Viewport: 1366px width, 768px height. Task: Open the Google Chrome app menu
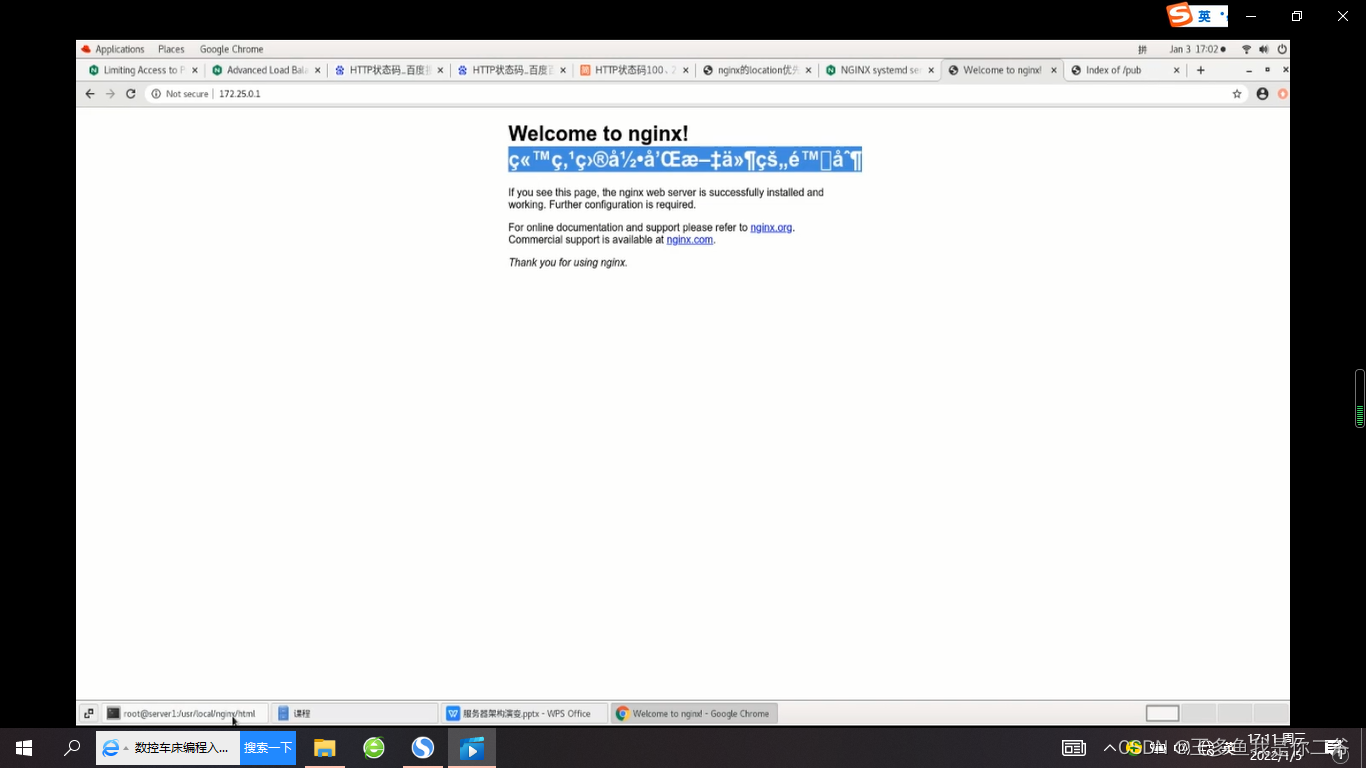pyautogui.click(x=231, y=49)
